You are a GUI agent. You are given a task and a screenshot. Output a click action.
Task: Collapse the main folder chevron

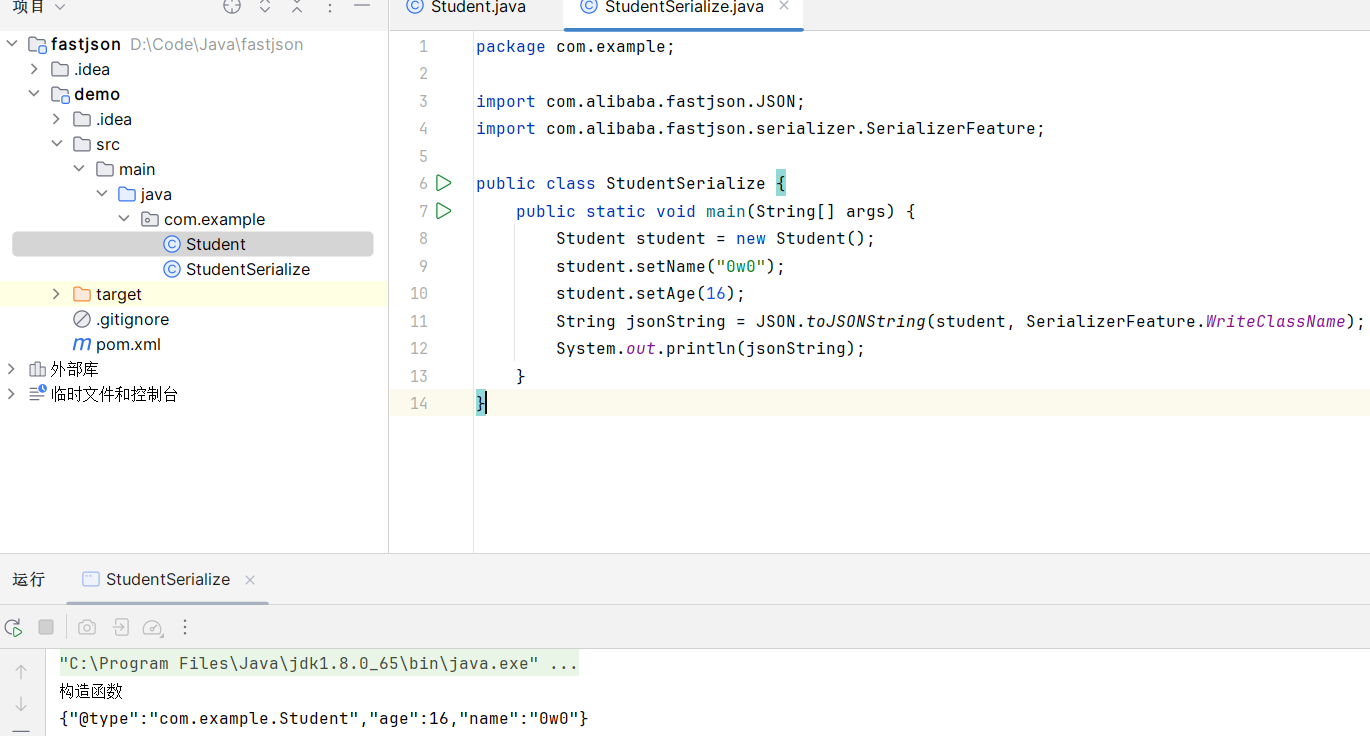79,169
